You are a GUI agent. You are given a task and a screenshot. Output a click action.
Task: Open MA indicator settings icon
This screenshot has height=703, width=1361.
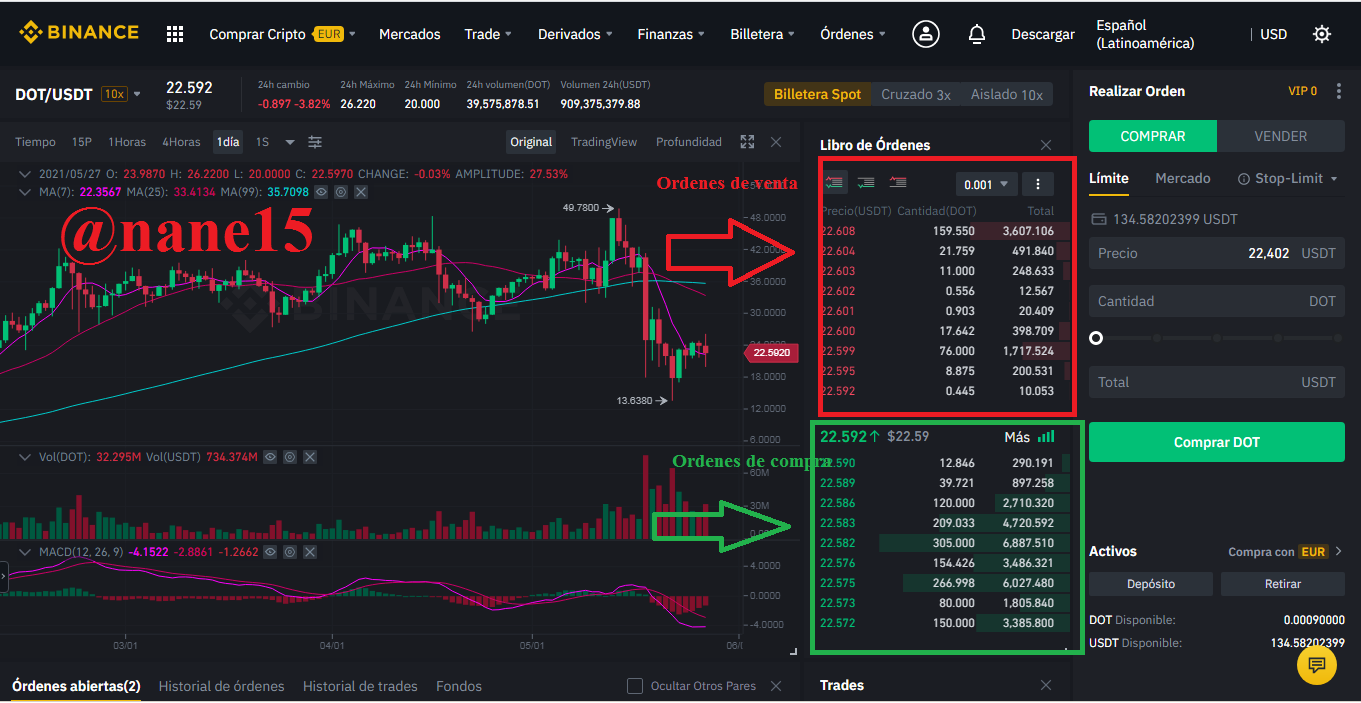341,192
